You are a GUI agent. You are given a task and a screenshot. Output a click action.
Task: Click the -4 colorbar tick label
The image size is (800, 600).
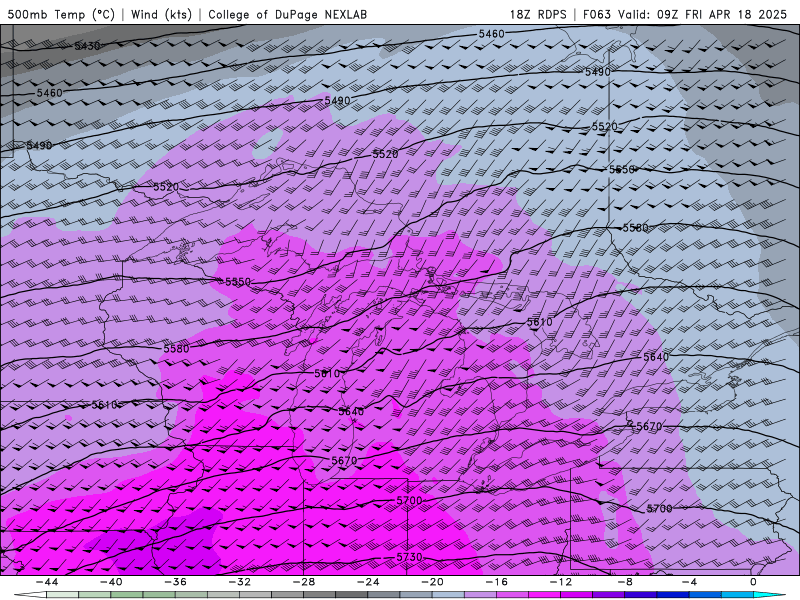[x=689, y=582]
